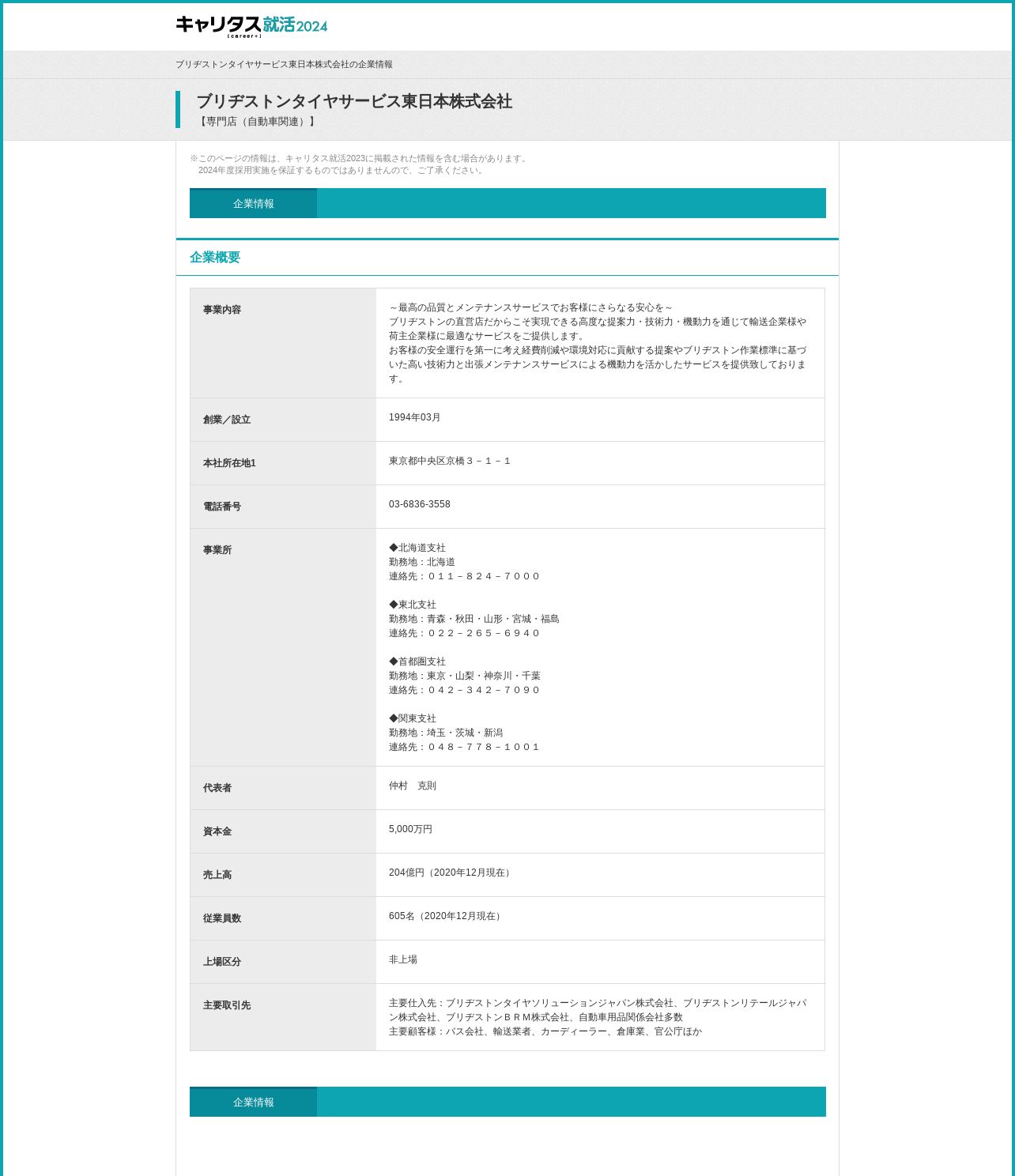The image size is (1015, 1176).
Task: Click the 本社所在地1 row label
Action: pyautogui.click(x=229, y=463)
